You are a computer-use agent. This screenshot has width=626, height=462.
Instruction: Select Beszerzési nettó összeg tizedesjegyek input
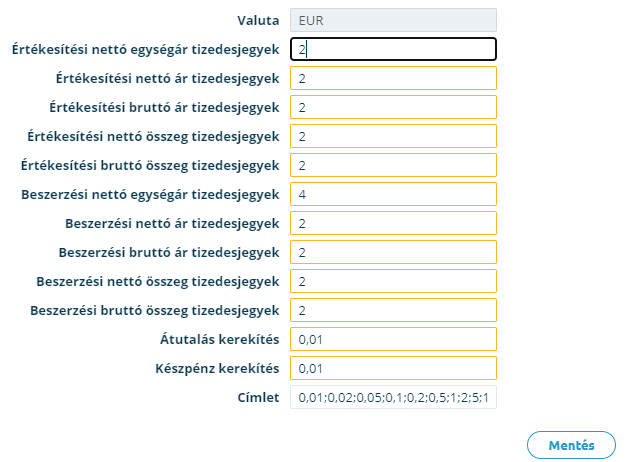[x=393, y=281]
